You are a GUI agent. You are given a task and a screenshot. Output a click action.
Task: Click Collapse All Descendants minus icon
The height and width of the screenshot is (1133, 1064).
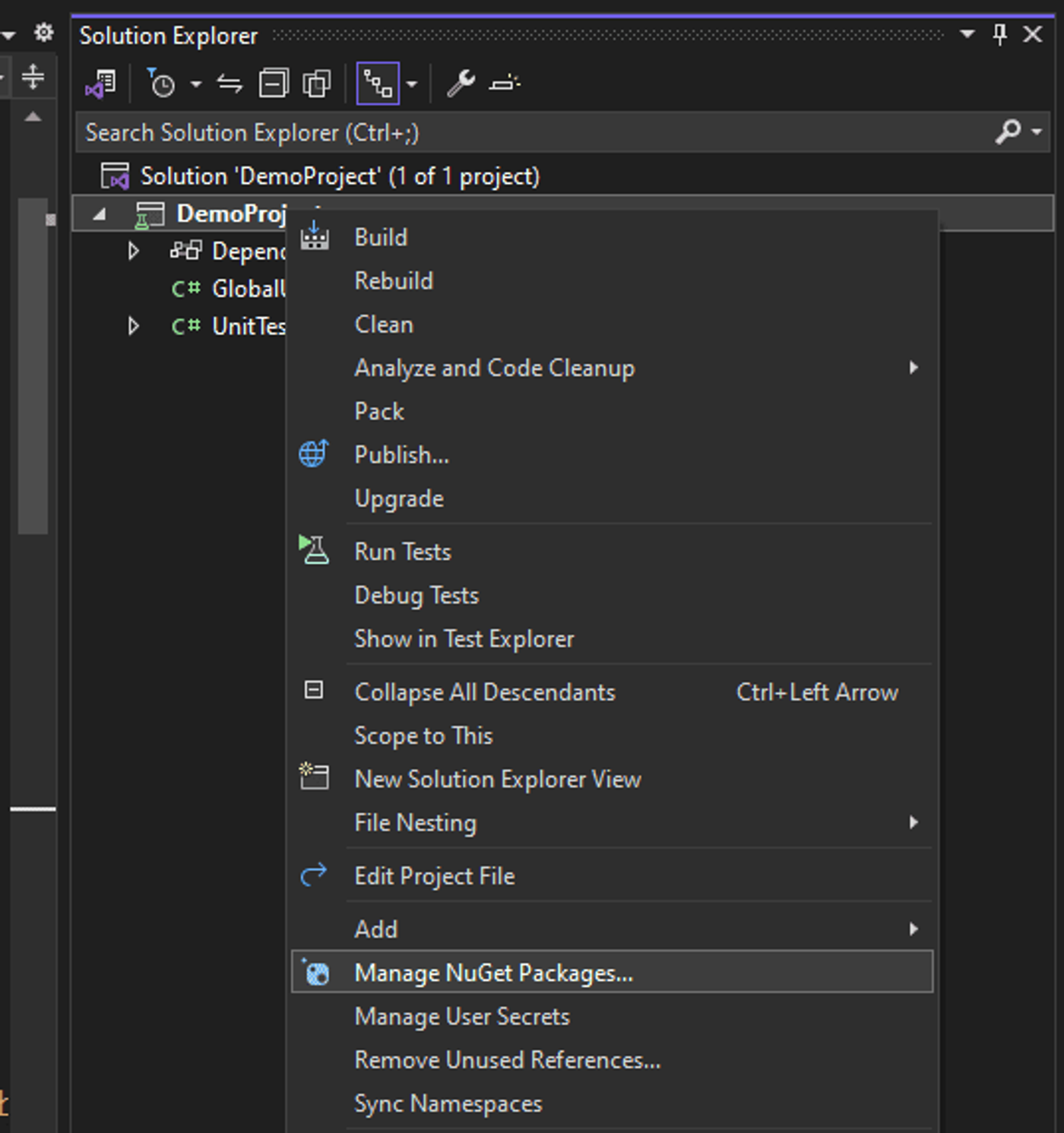pyautogui.click(x=314, y=690)
